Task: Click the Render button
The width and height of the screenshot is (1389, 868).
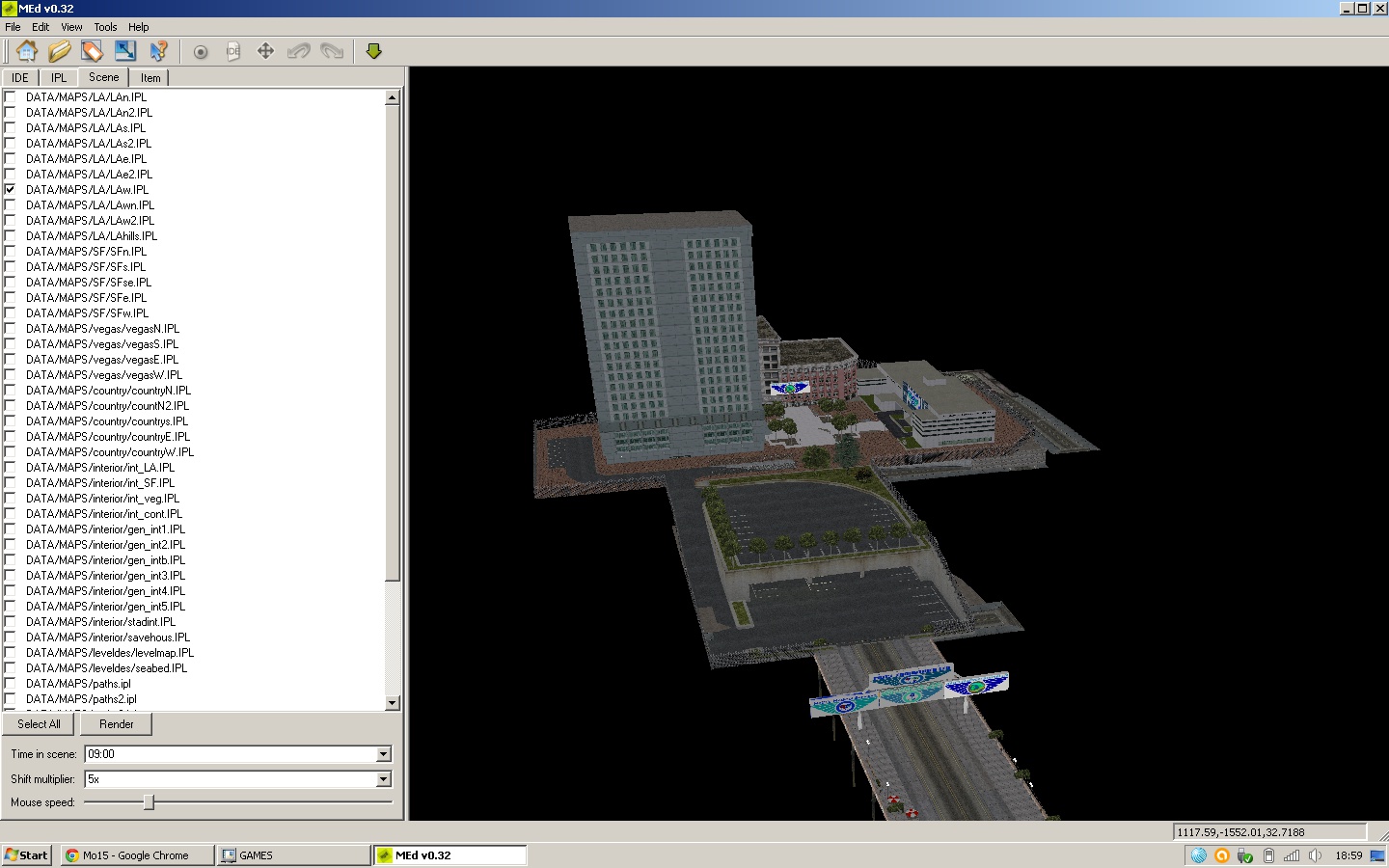Action: coord(117,724)
